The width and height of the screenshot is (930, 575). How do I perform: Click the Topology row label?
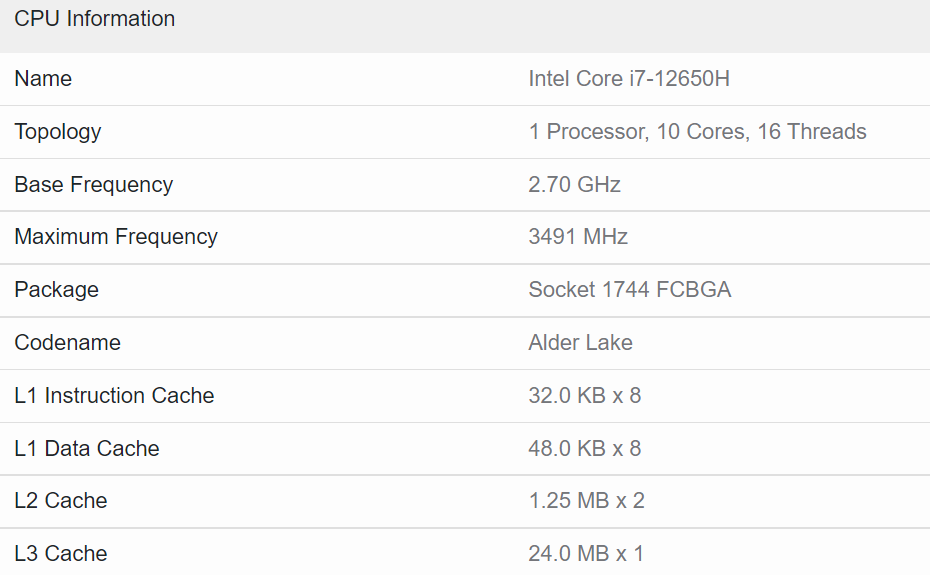click(58, 132)
